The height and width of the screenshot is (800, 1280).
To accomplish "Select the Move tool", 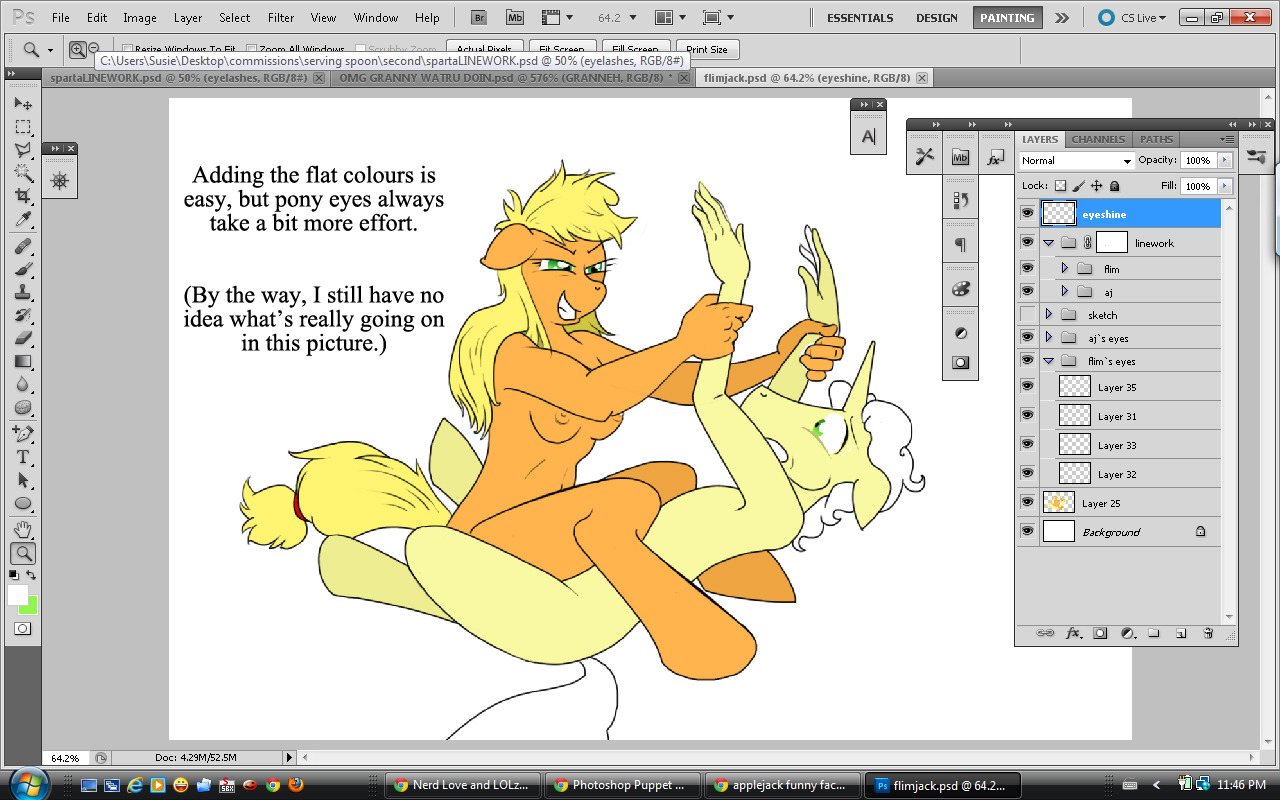I will 22,104.
